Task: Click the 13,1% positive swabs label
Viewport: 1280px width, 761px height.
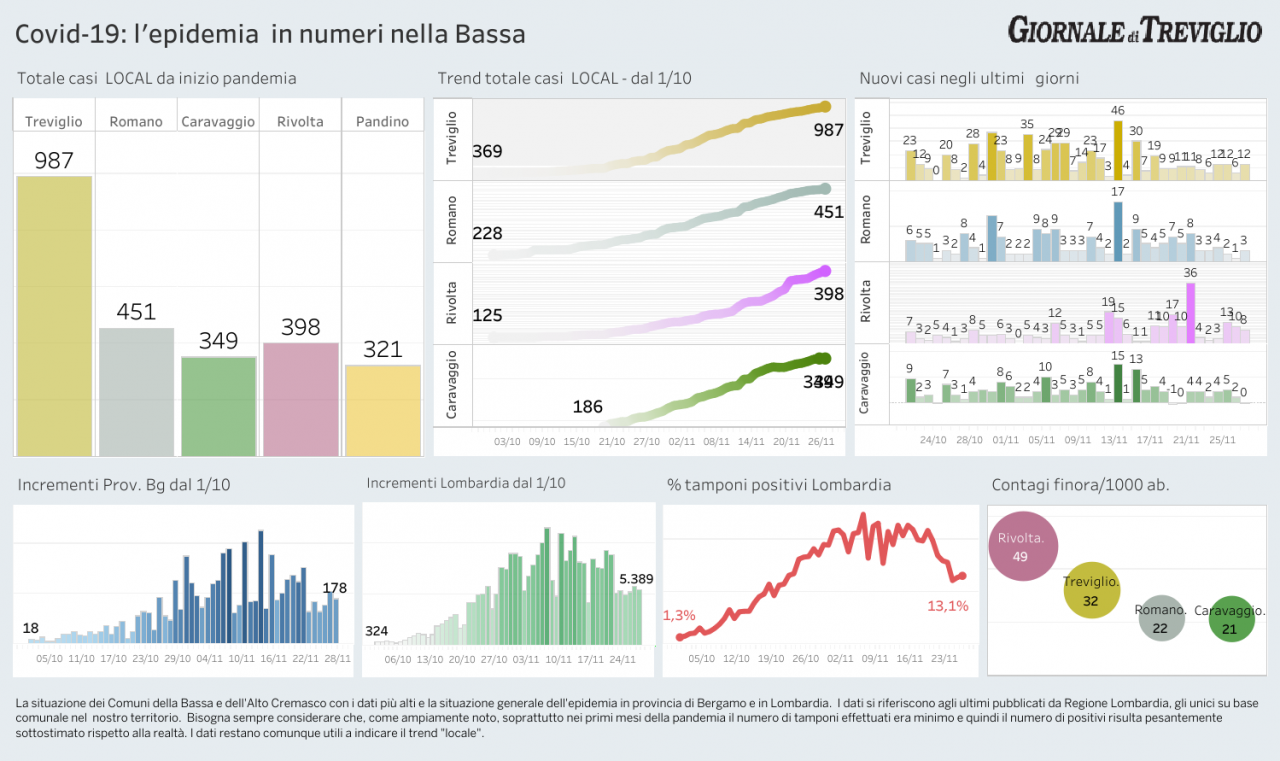Action: [948, 605]
